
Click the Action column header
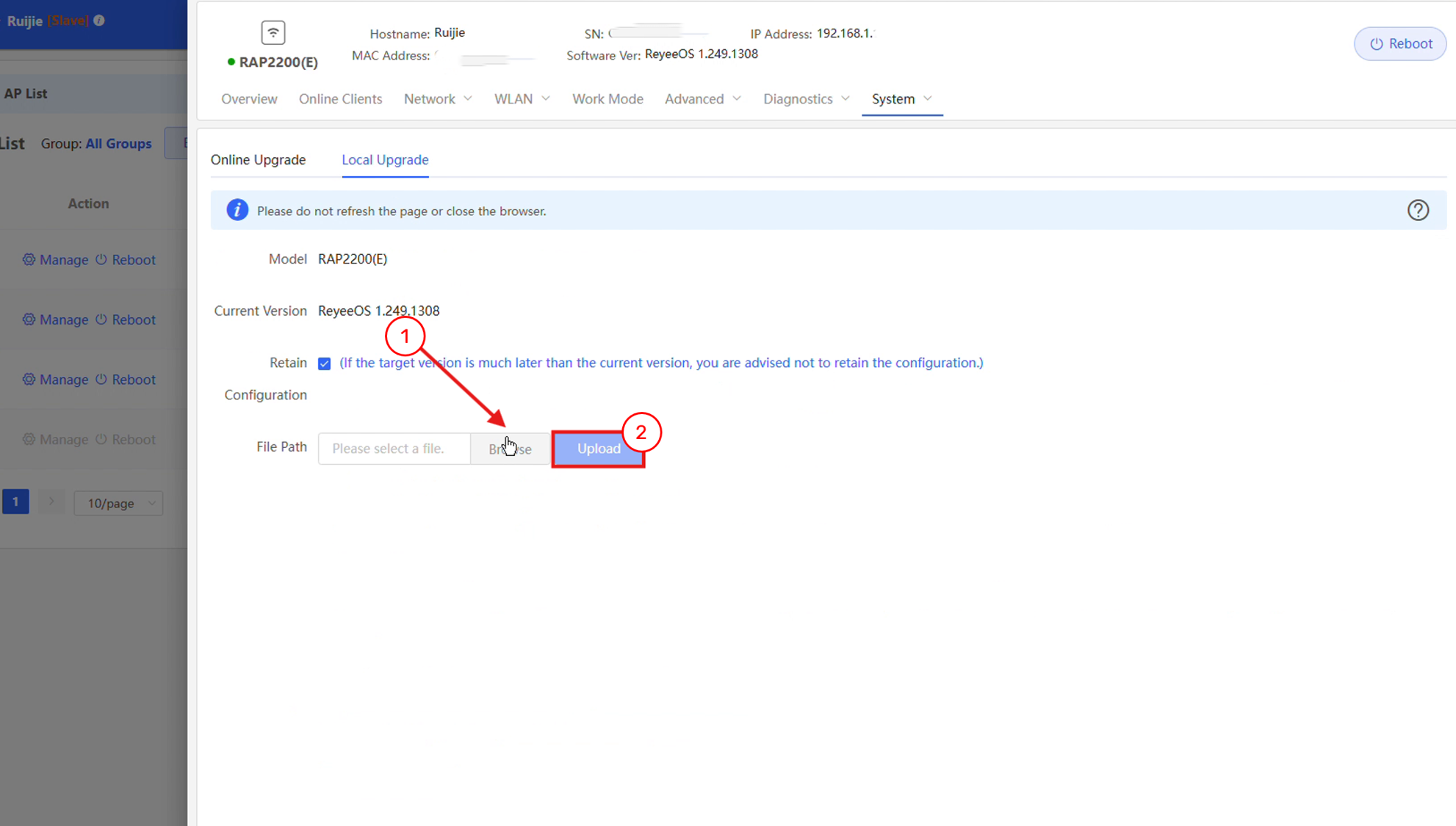(x=88, y=203)
